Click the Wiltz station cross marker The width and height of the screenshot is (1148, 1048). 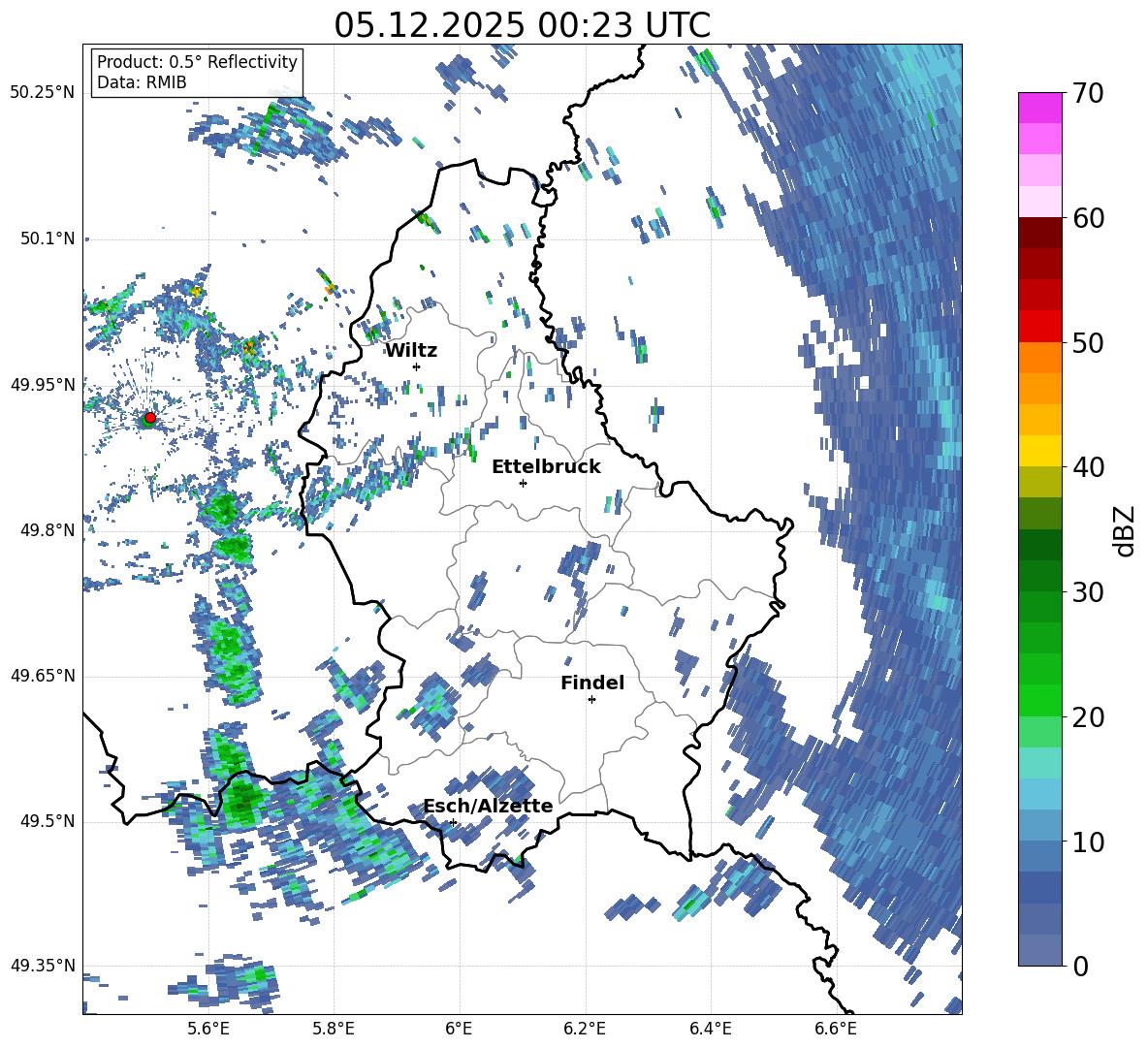click(x=417, y=366)
